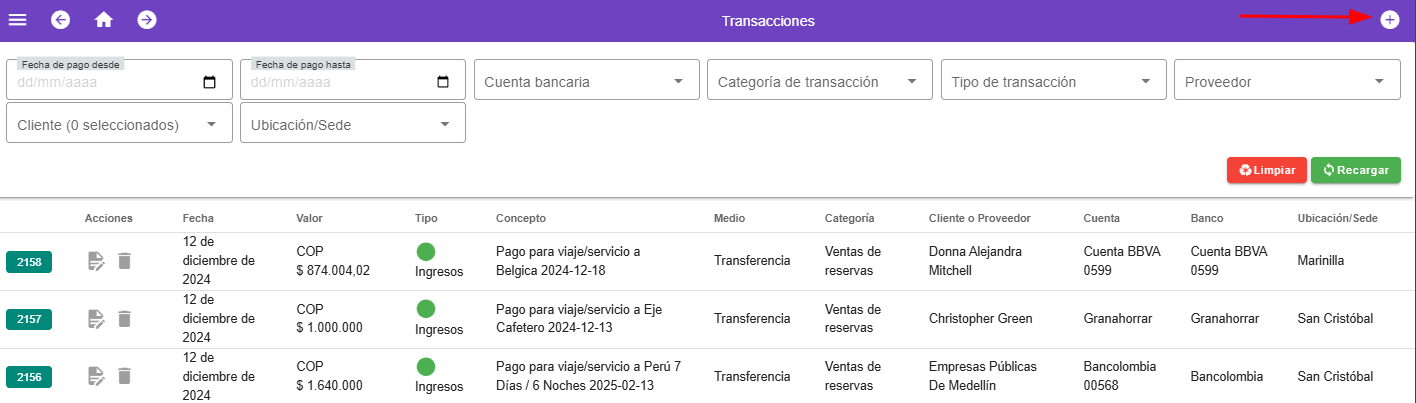Open the Tipo de transacción dropdown
Screen dimensions: 1416x403
coord(1053,82)
